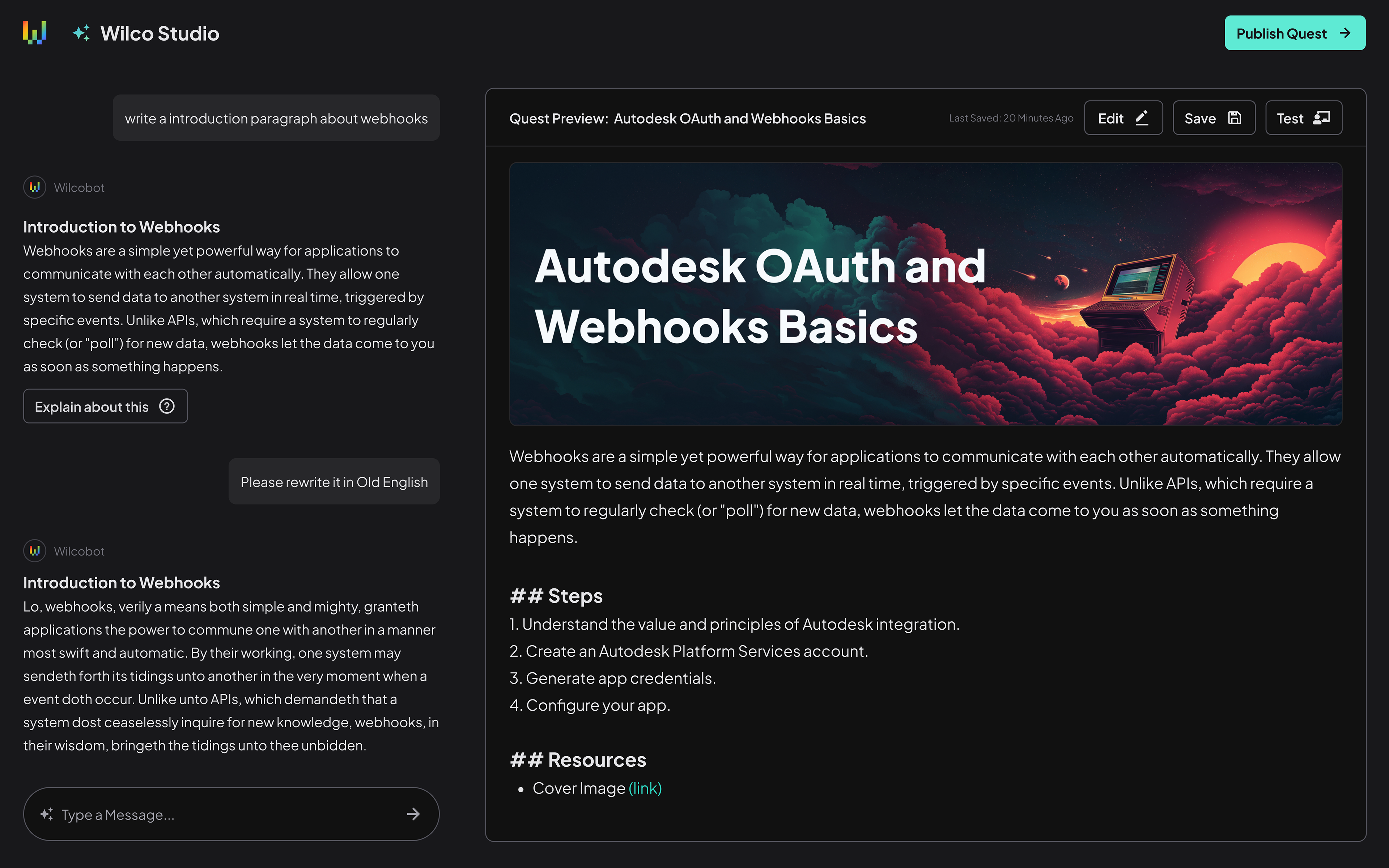Click the sparkle icon beside Wilco Studio
This screenshot has height=868, width=1389.
(x=81, y=33)
